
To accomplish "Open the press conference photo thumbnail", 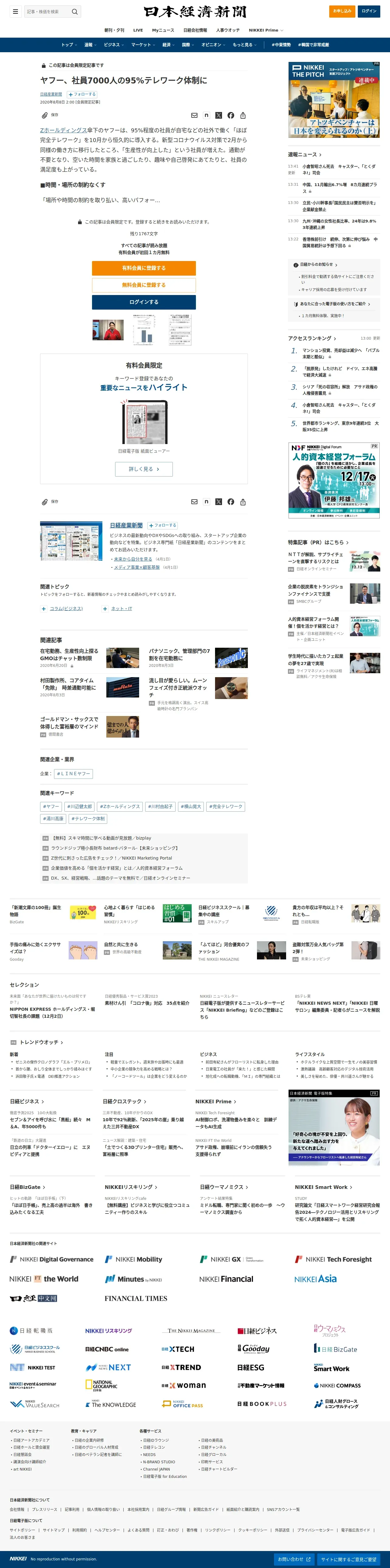I will pyautogui.click(x=108, y=330).
